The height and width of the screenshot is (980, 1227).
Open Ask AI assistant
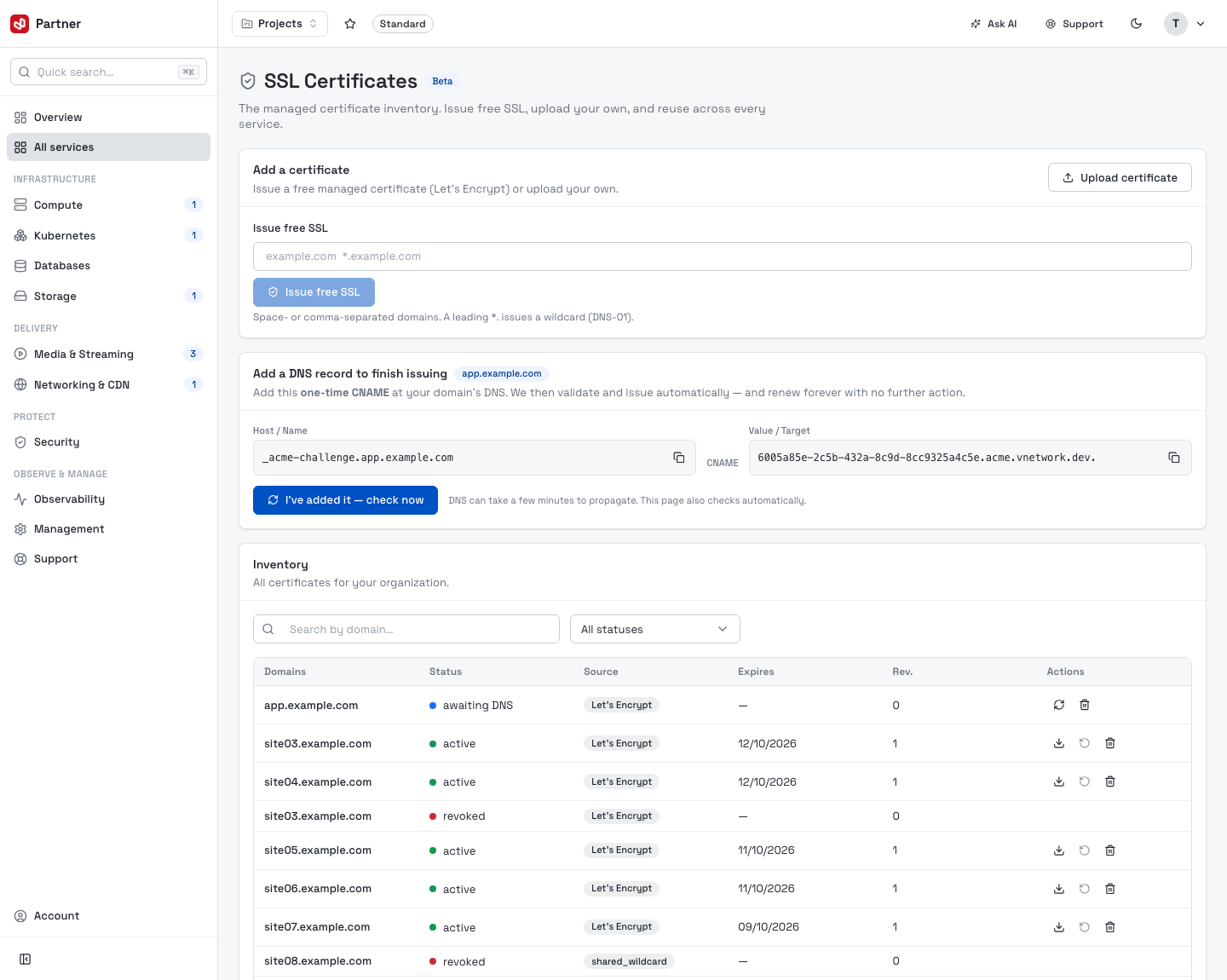click(x=994, y=24)
